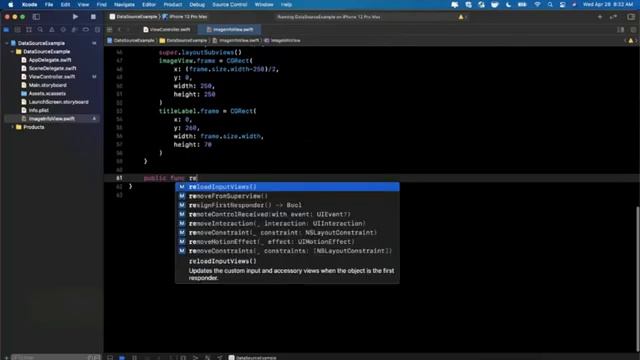Open ImageInfoView symbol jump bar segment
Screen dimensions: 640x360
(x=282, y=40)
